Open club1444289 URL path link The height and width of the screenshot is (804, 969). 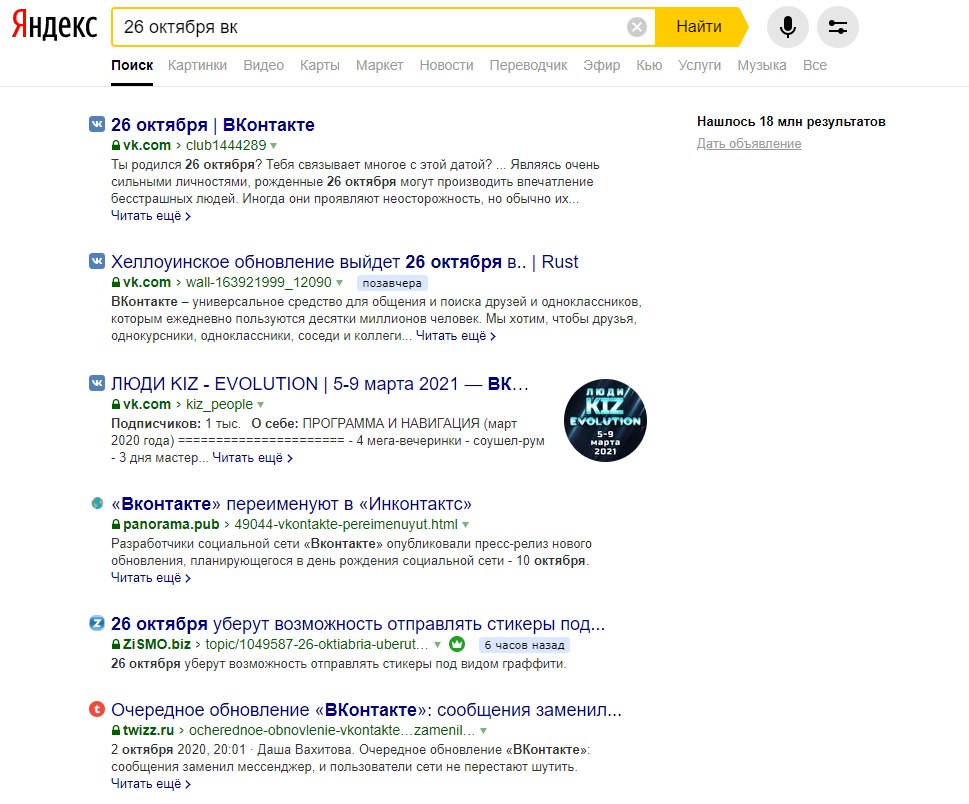(x=226, y=145)
